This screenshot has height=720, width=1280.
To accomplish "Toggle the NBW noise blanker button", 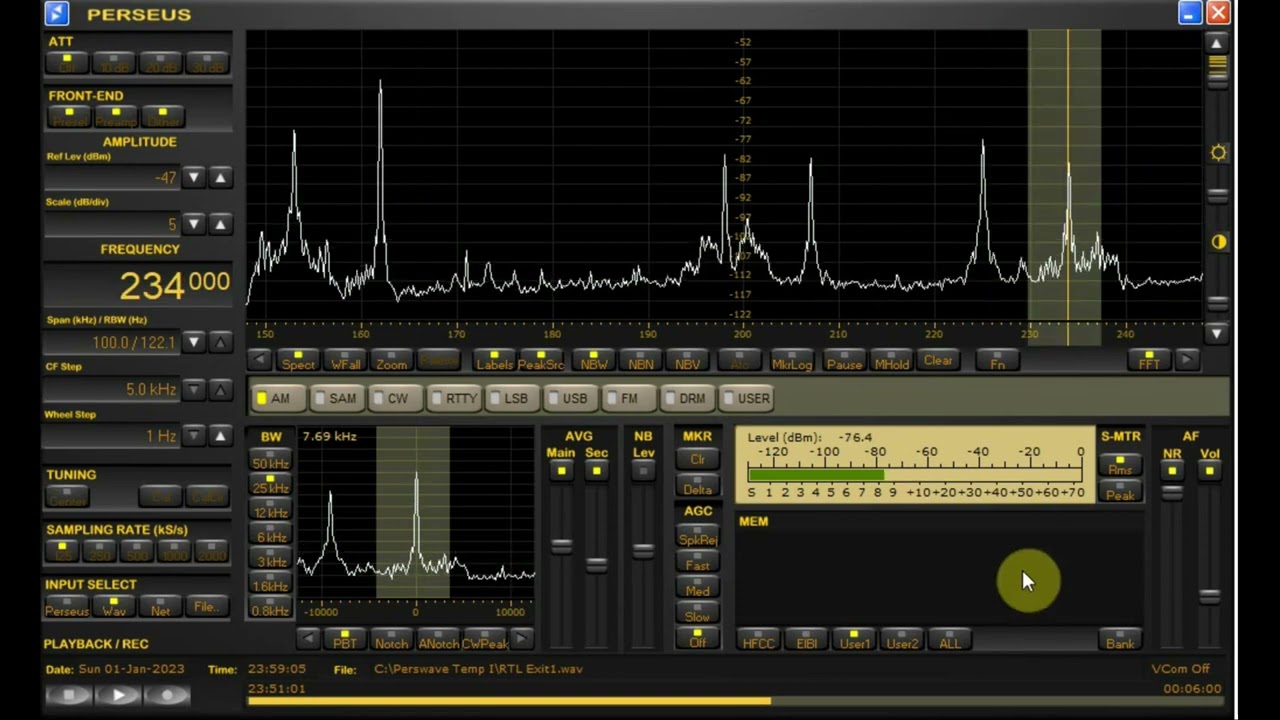I will pos(594,361).
